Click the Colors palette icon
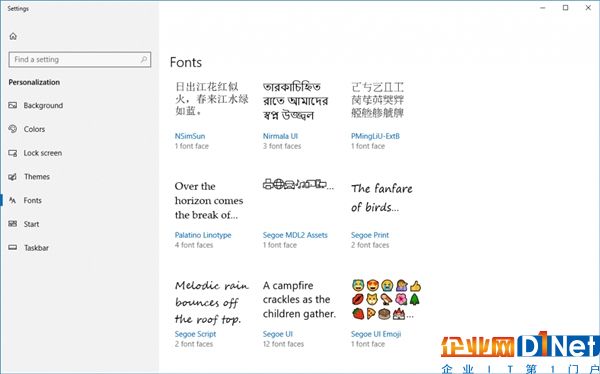Screen dimensions: 600x374 coord(13,129)
